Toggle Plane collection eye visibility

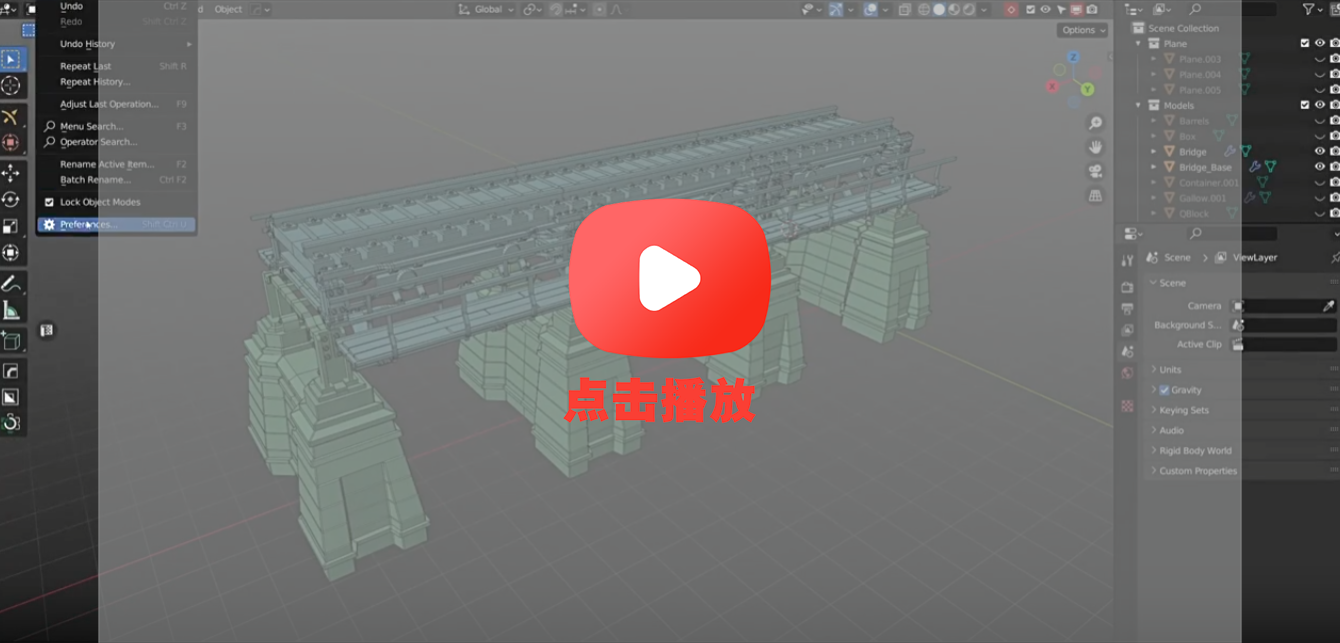click(1320, 44)
